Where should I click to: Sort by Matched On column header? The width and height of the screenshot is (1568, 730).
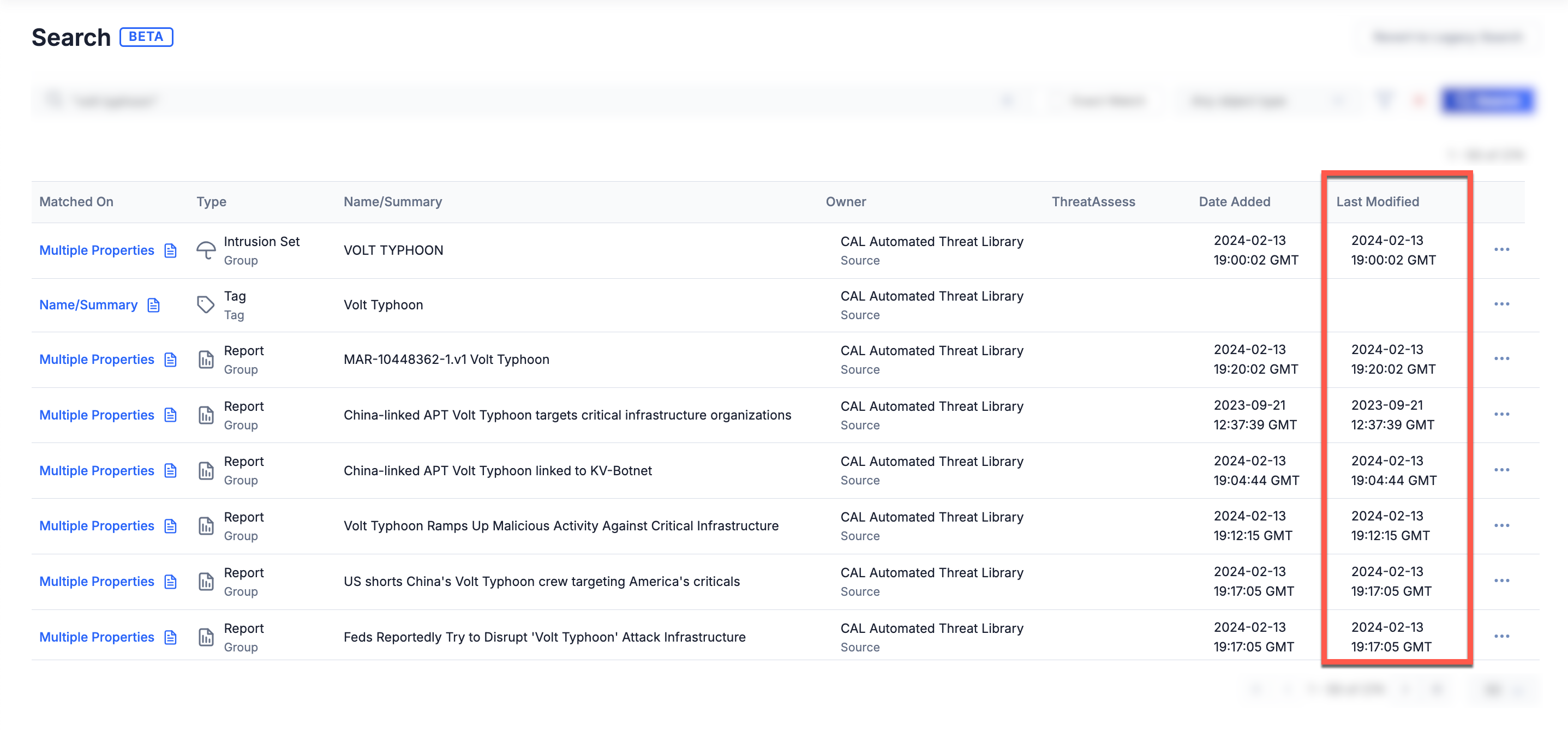[x=76, y=201]
